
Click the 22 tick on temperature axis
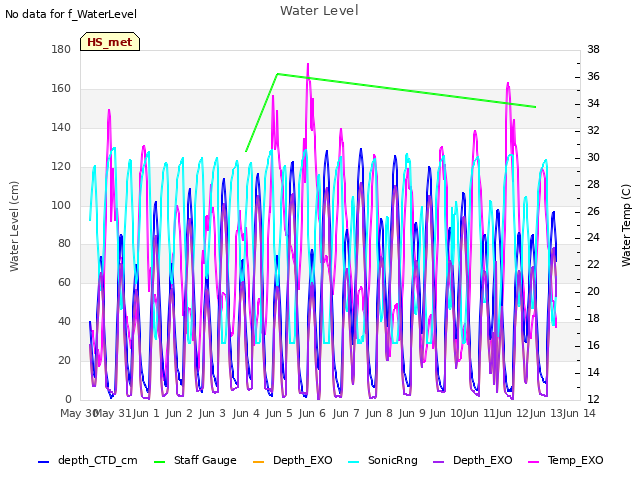pyautogui.click(x=593, y=264)
